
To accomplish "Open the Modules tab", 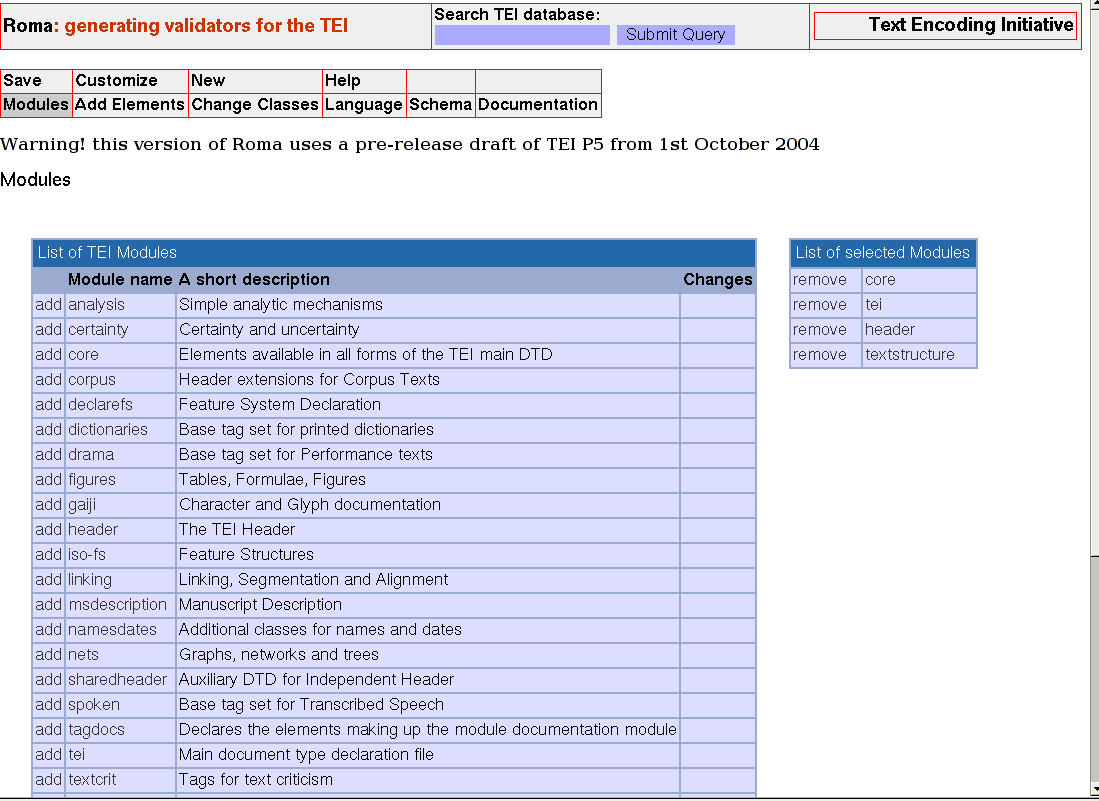I will 36,105.
